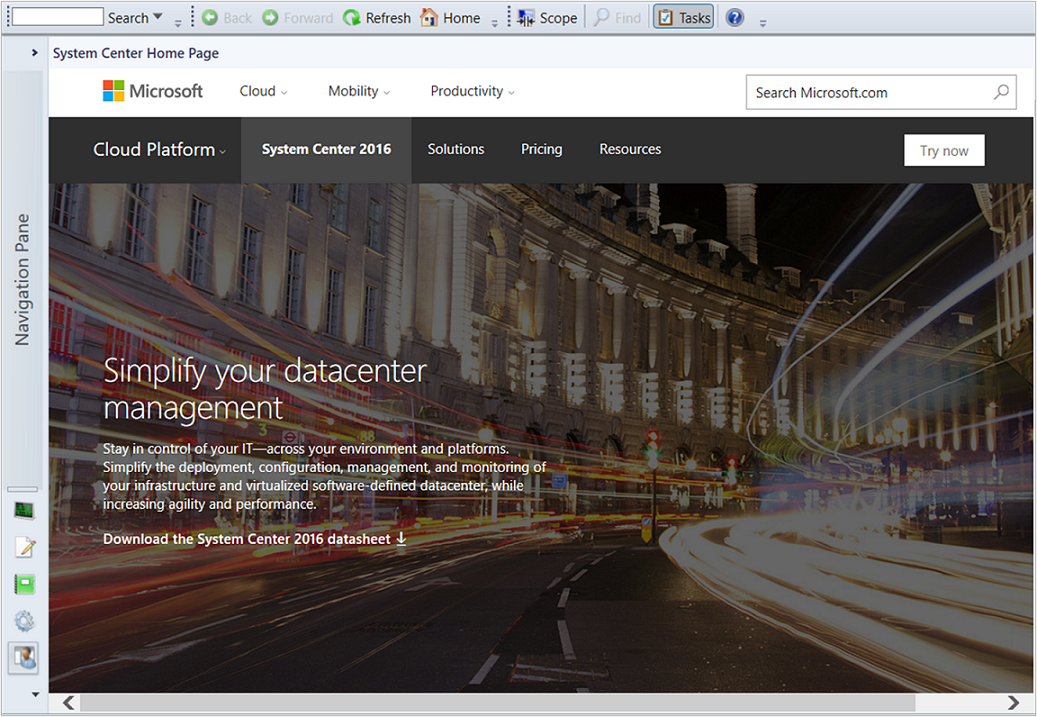1037x717 pixels.
Task: Expand the Cloud Platform dropdown
Action: coord(159,149)
